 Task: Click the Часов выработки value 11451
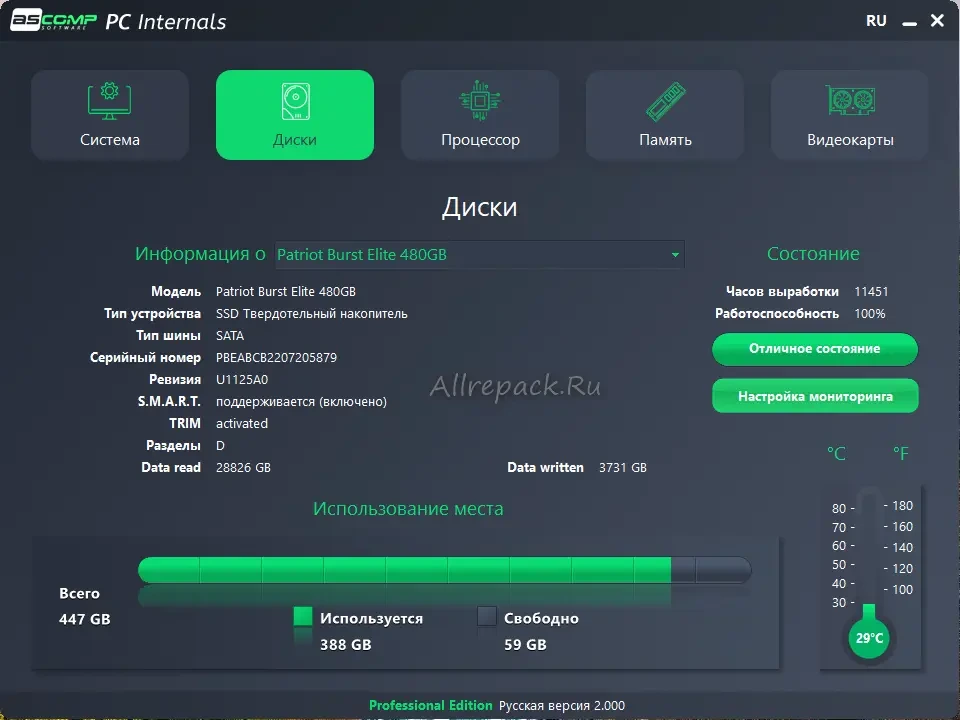point(871,291)
